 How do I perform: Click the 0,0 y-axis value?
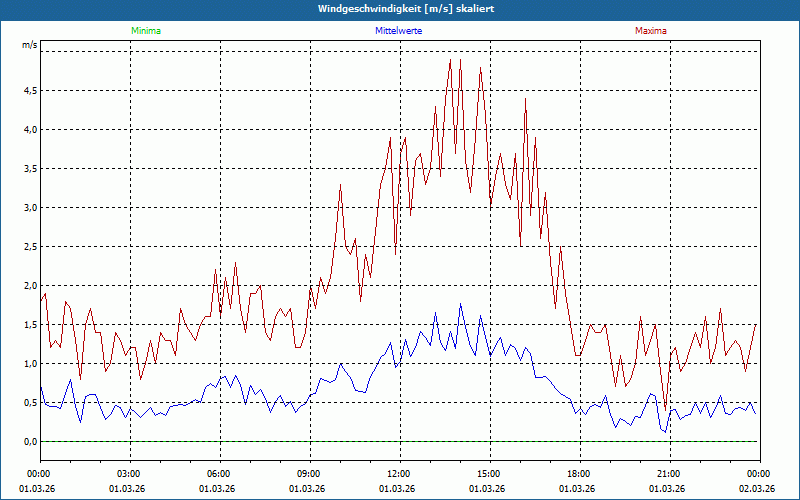click(x=31, y=442)
